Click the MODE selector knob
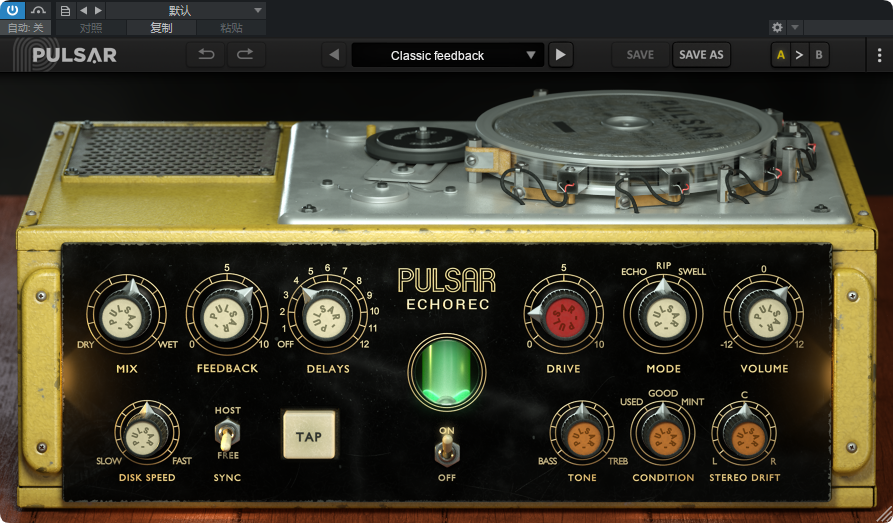Viewport: 893px width, 523px height. pos(663,315)
